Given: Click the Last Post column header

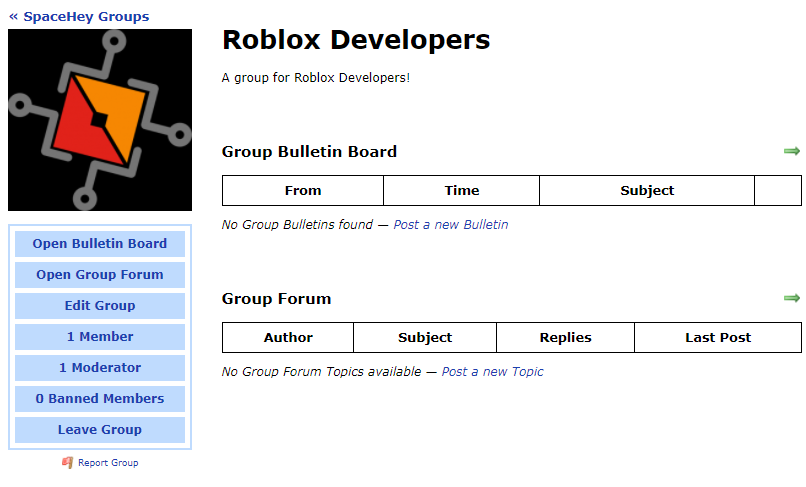Looking at the screenshot, I should coord(718,338).
